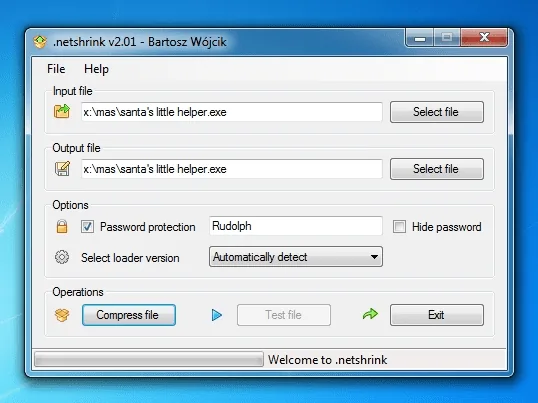Click the gear icon beside loader version

pyautogui.click(x=62, y=257)
